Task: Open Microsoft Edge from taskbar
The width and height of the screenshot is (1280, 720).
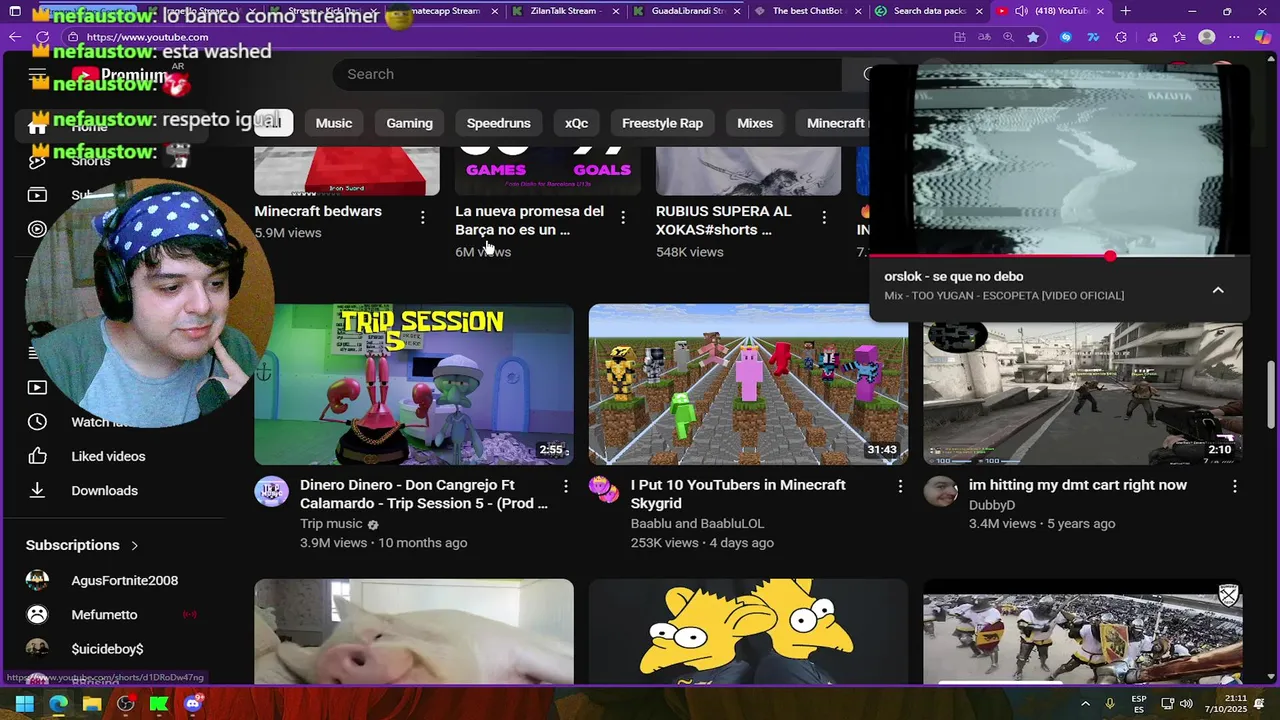Action: [58, 704]
